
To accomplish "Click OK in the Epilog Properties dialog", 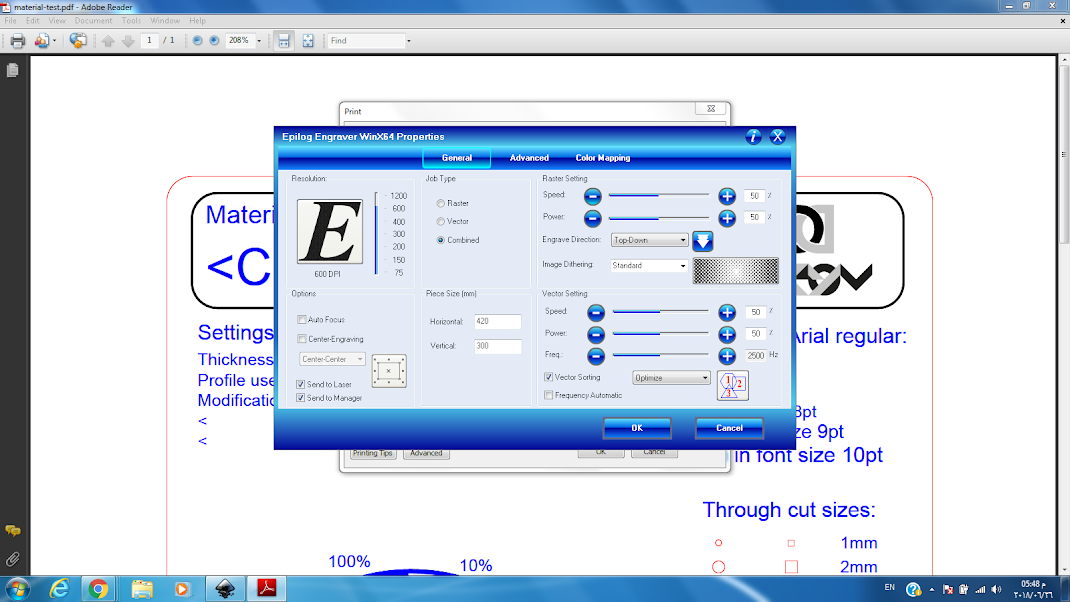I will [x=637, y=428].
